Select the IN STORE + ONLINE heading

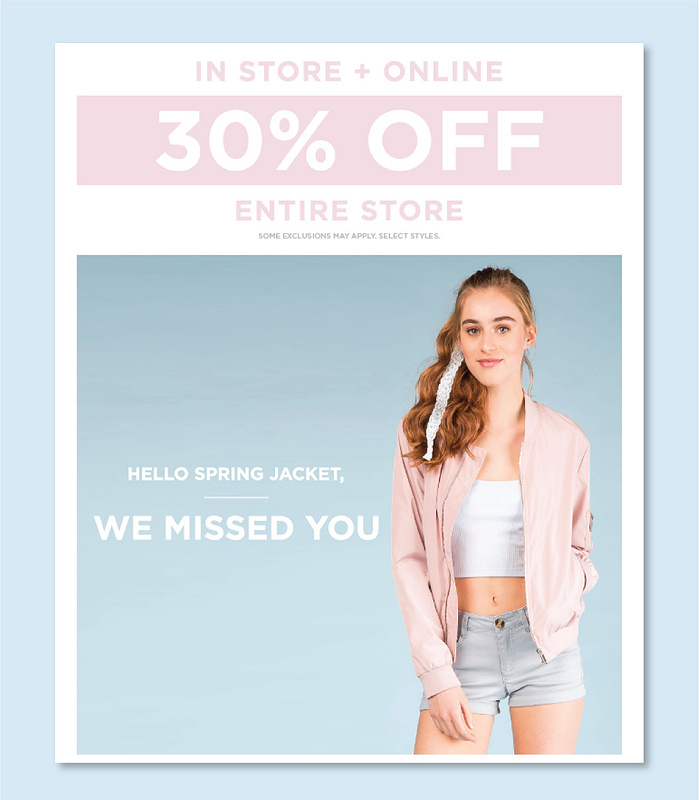tap(350, 71)
